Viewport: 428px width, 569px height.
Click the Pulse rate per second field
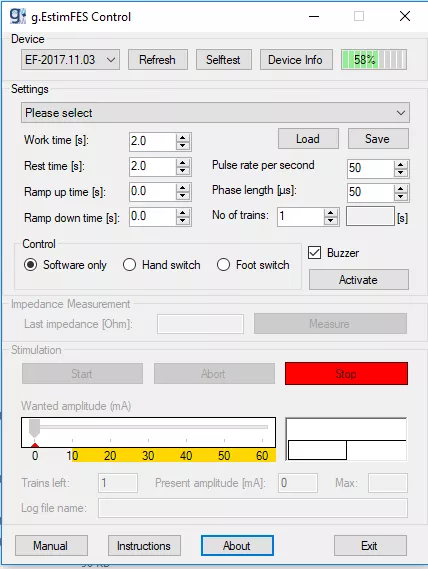(371, 168)
